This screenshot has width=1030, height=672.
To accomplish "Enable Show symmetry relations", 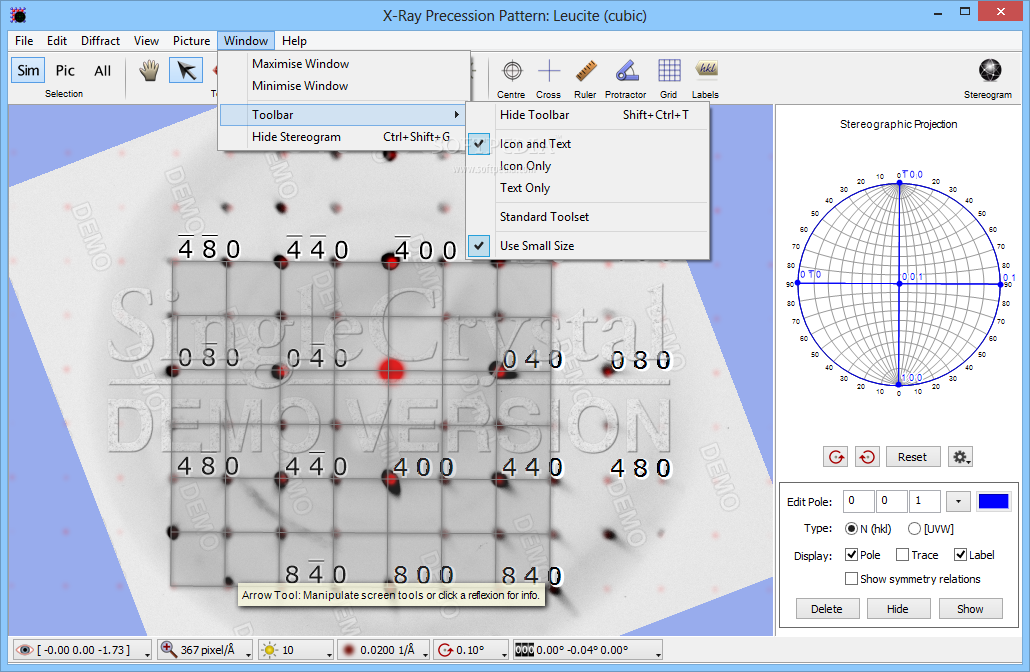I will [x=851, y=579].
